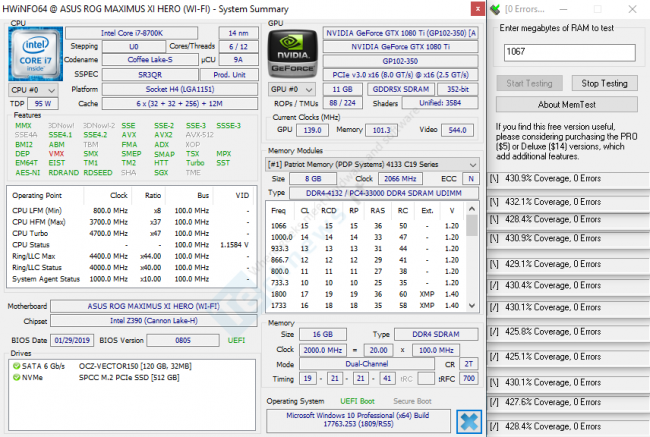Click the 14 nm process field

point(238,33)
